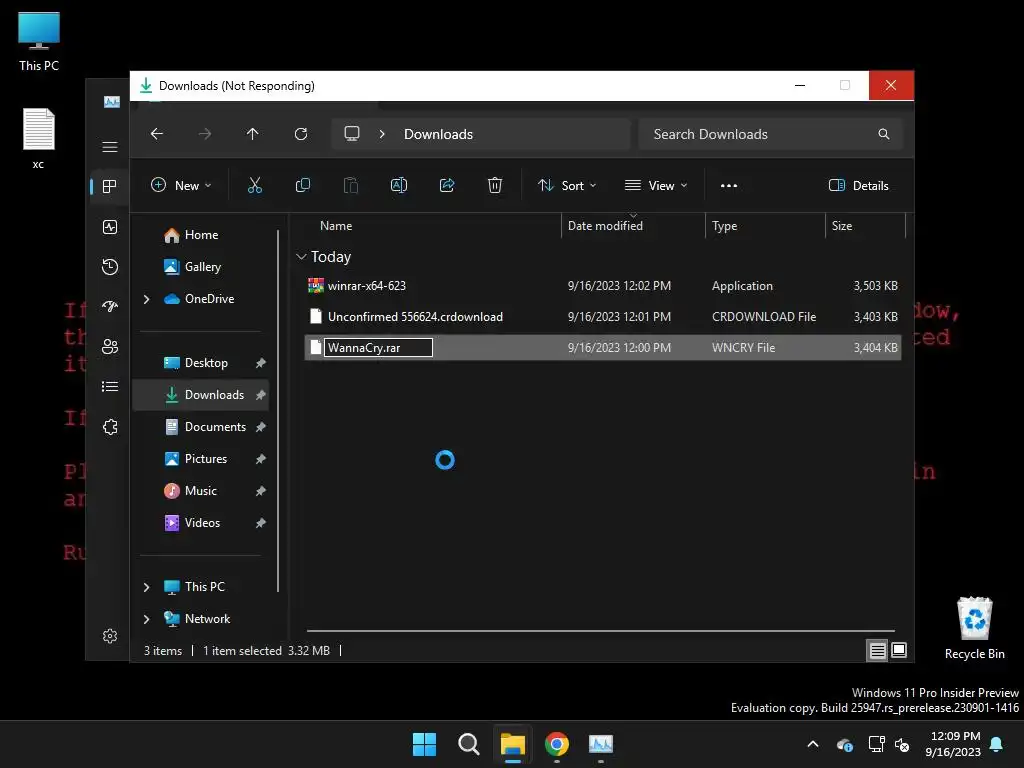Click the address bar breadcrumb chevron

pyautogui.click(x=382, y=134)
